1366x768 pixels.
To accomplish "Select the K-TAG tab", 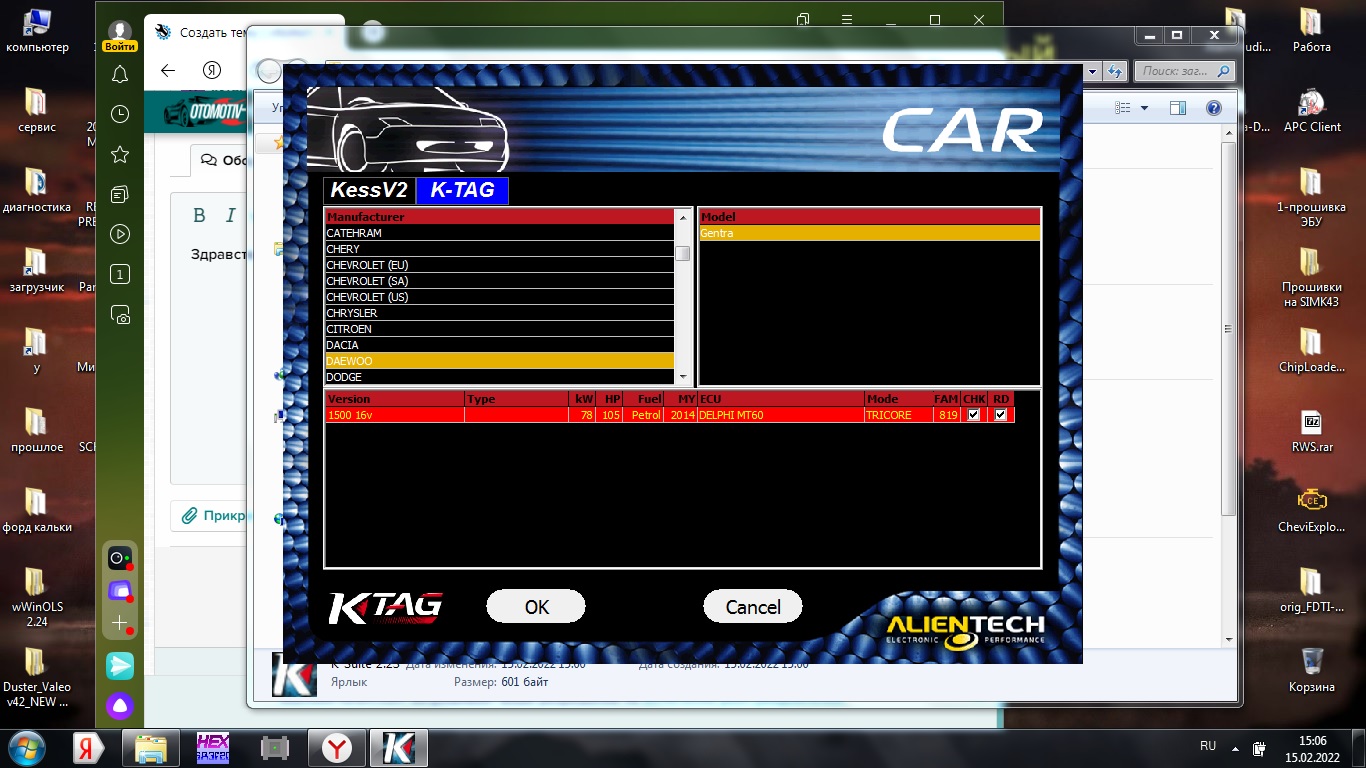I will pyautogui.click(x=462, y=190).
